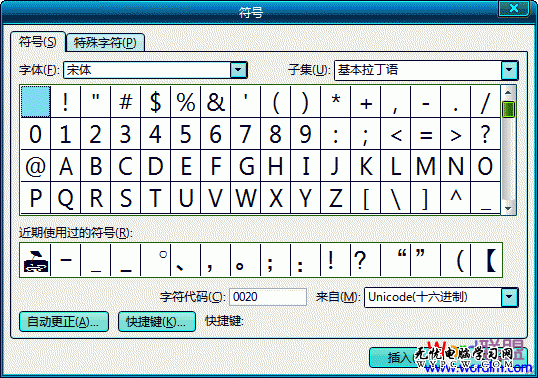
Task: Select the < less-than cell
Action: pos(396,134)
